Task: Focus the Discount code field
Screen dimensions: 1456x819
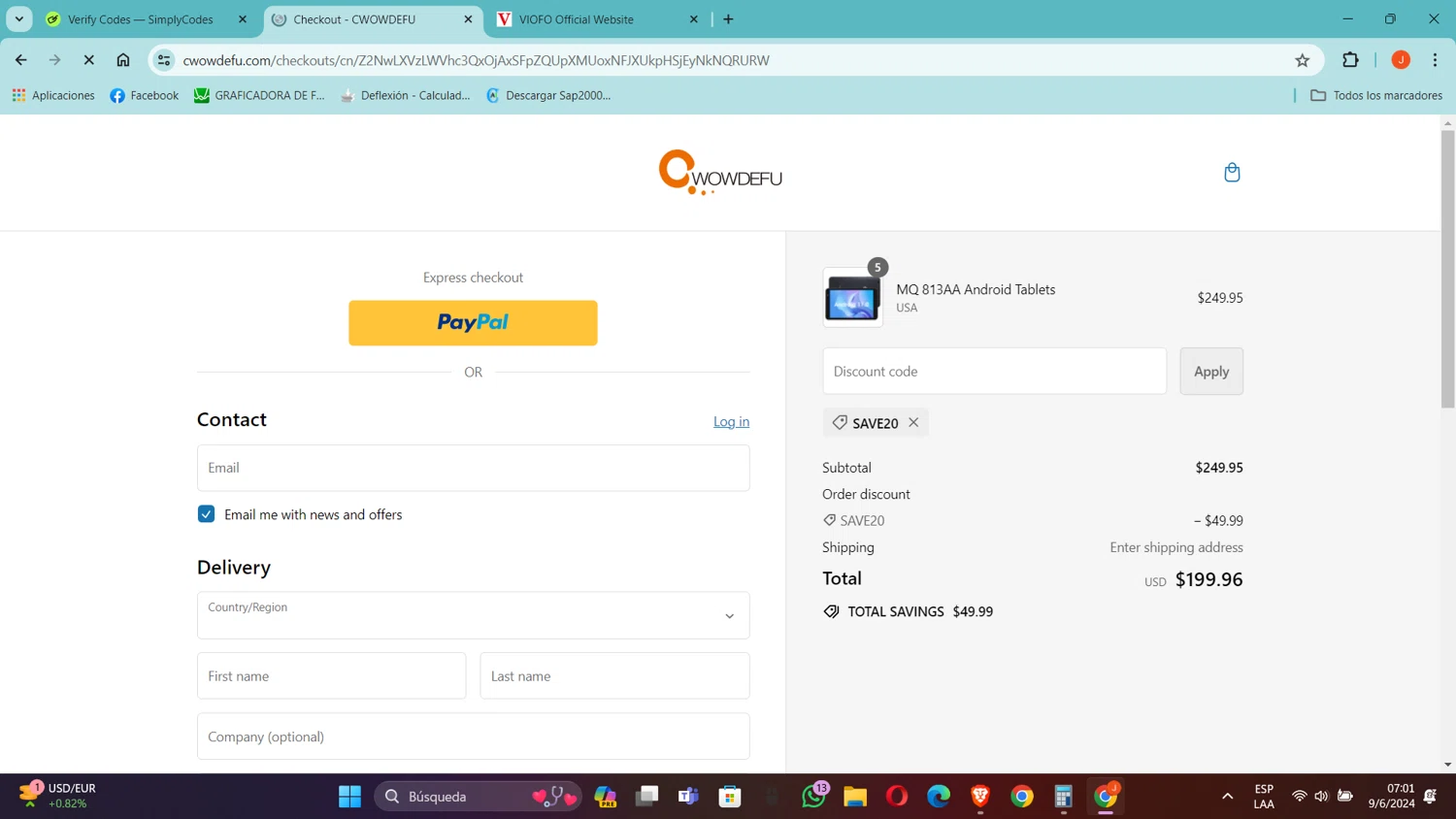Action: 995,371
